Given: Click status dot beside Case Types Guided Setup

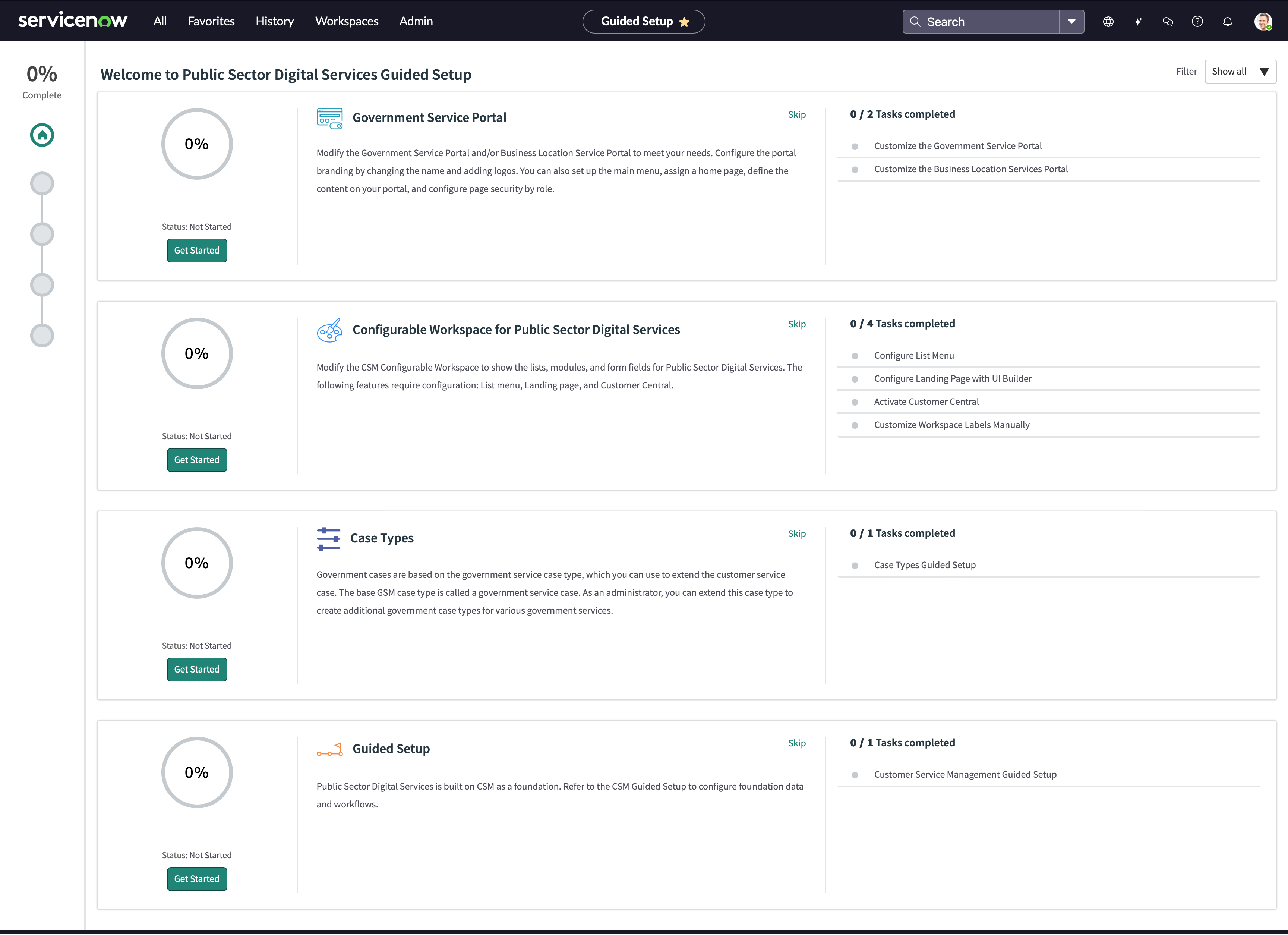Looking at the screenshot, I should click(x=855, y=566).
